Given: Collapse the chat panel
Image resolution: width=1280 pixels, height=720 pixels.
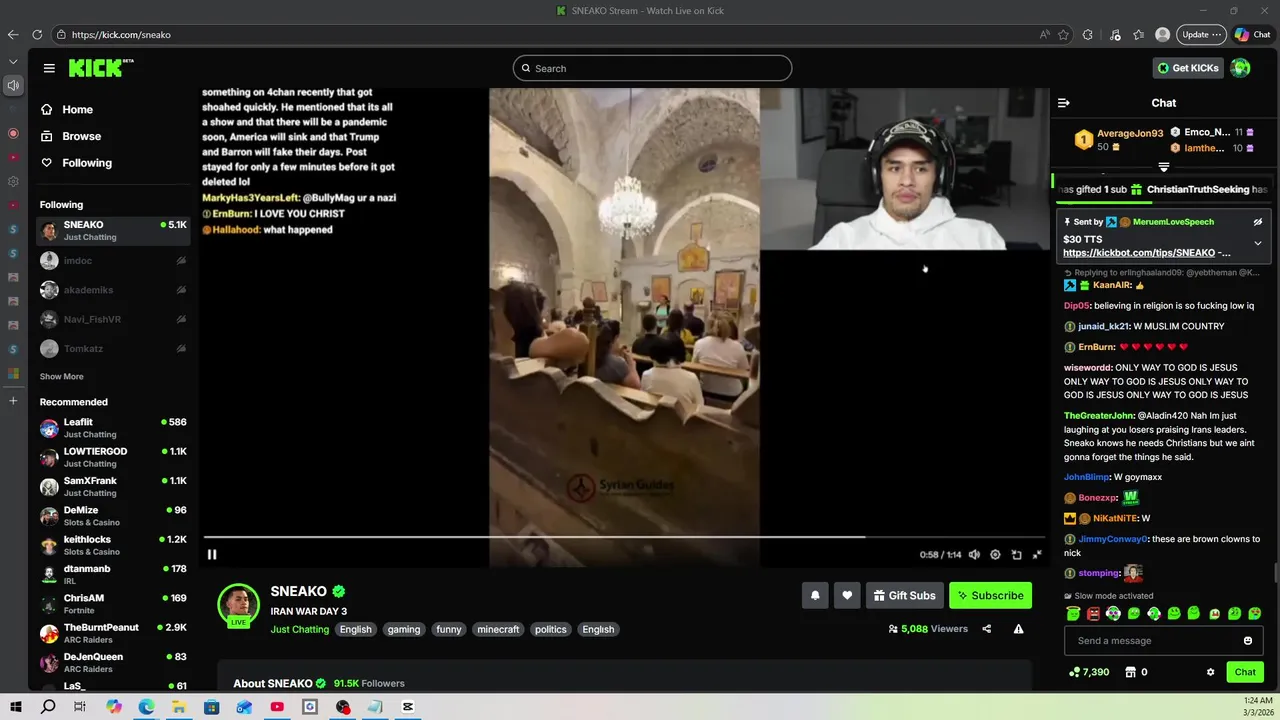Looking at the screenshot, I should pyautogui.click(x=1064, y=103).
